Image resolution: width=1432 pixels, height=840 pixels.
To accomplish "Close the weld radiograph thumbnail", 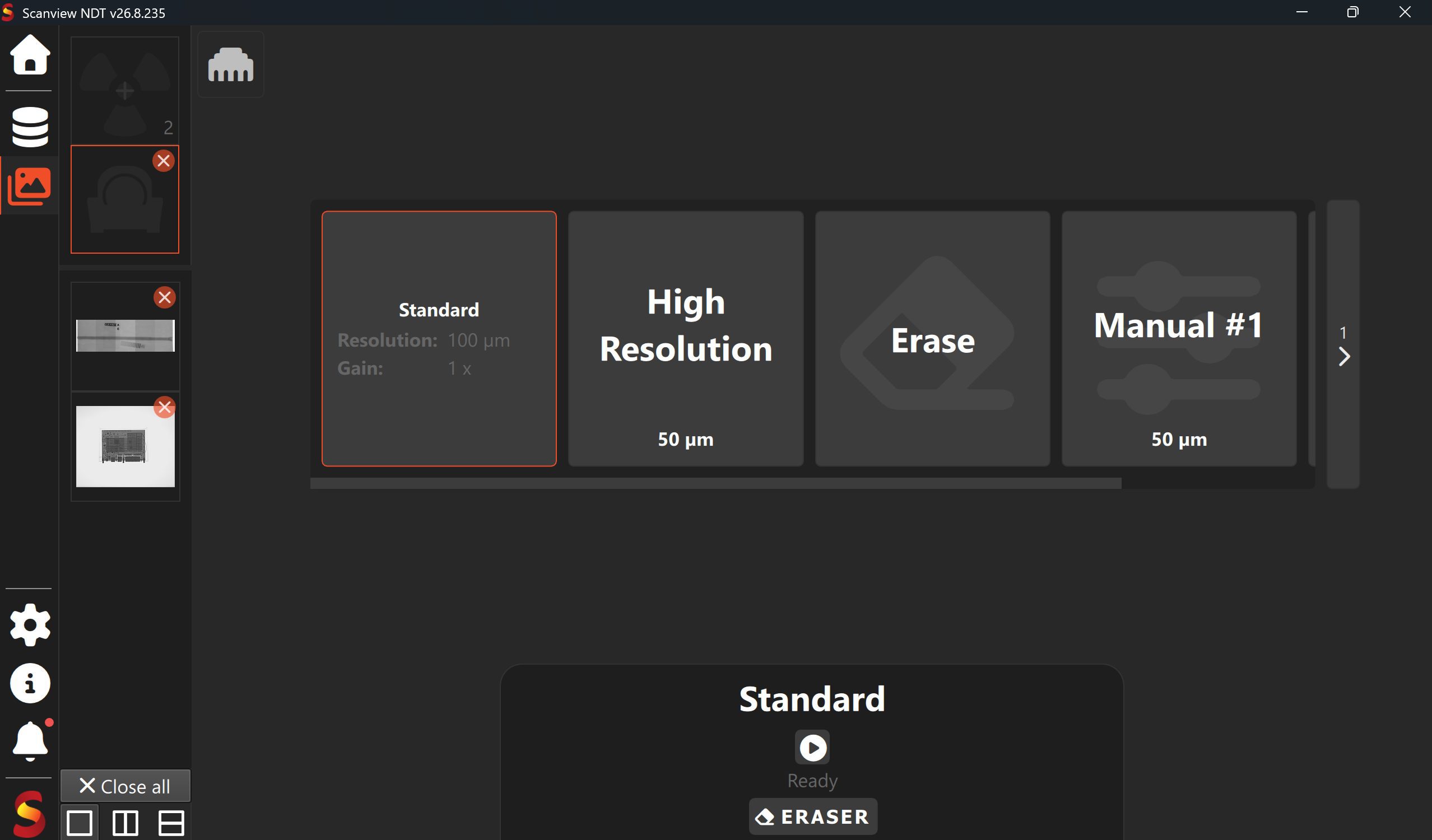I will point(165,297).
